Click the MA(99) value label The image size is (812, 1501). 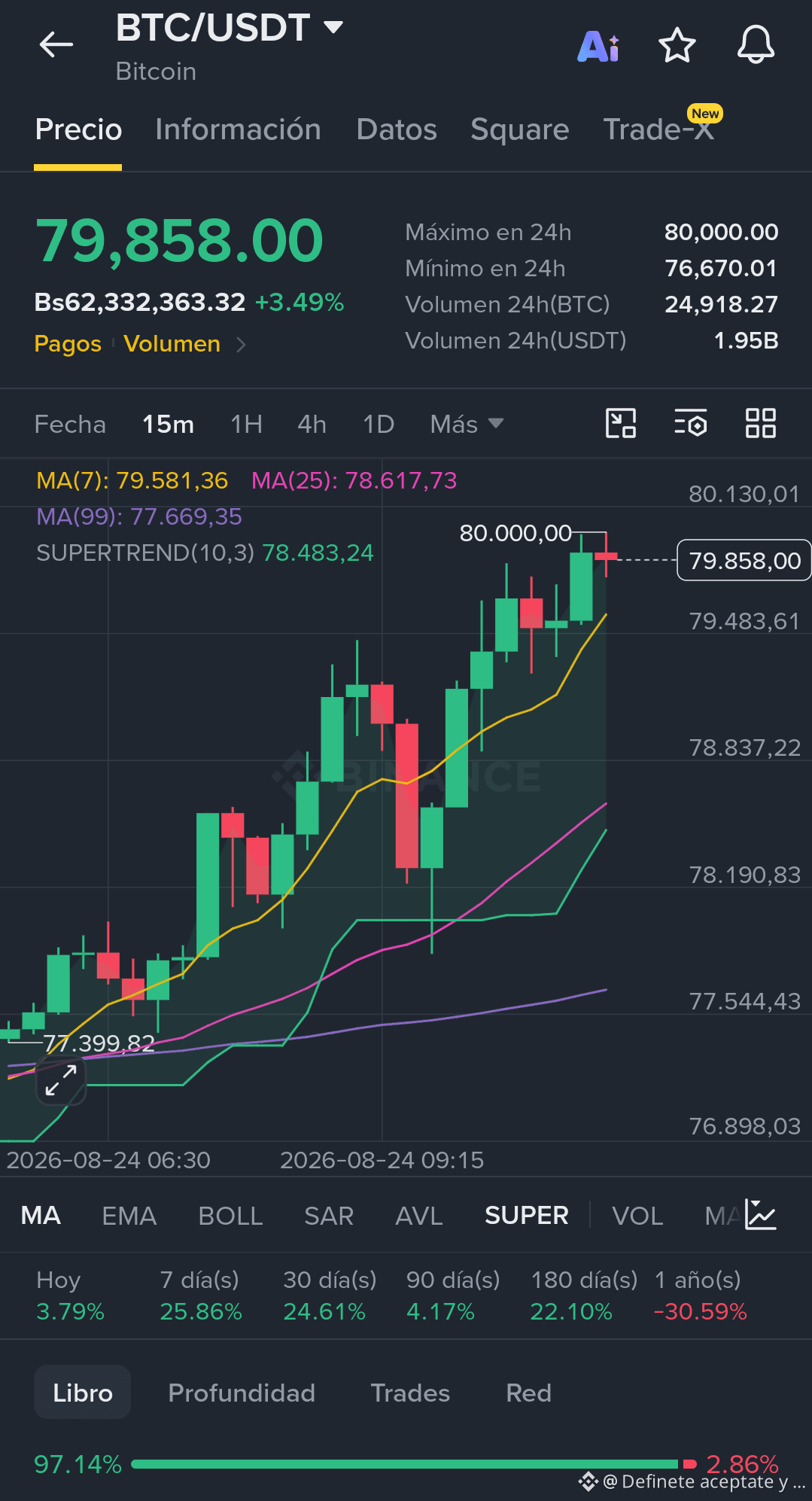point(139,516)
